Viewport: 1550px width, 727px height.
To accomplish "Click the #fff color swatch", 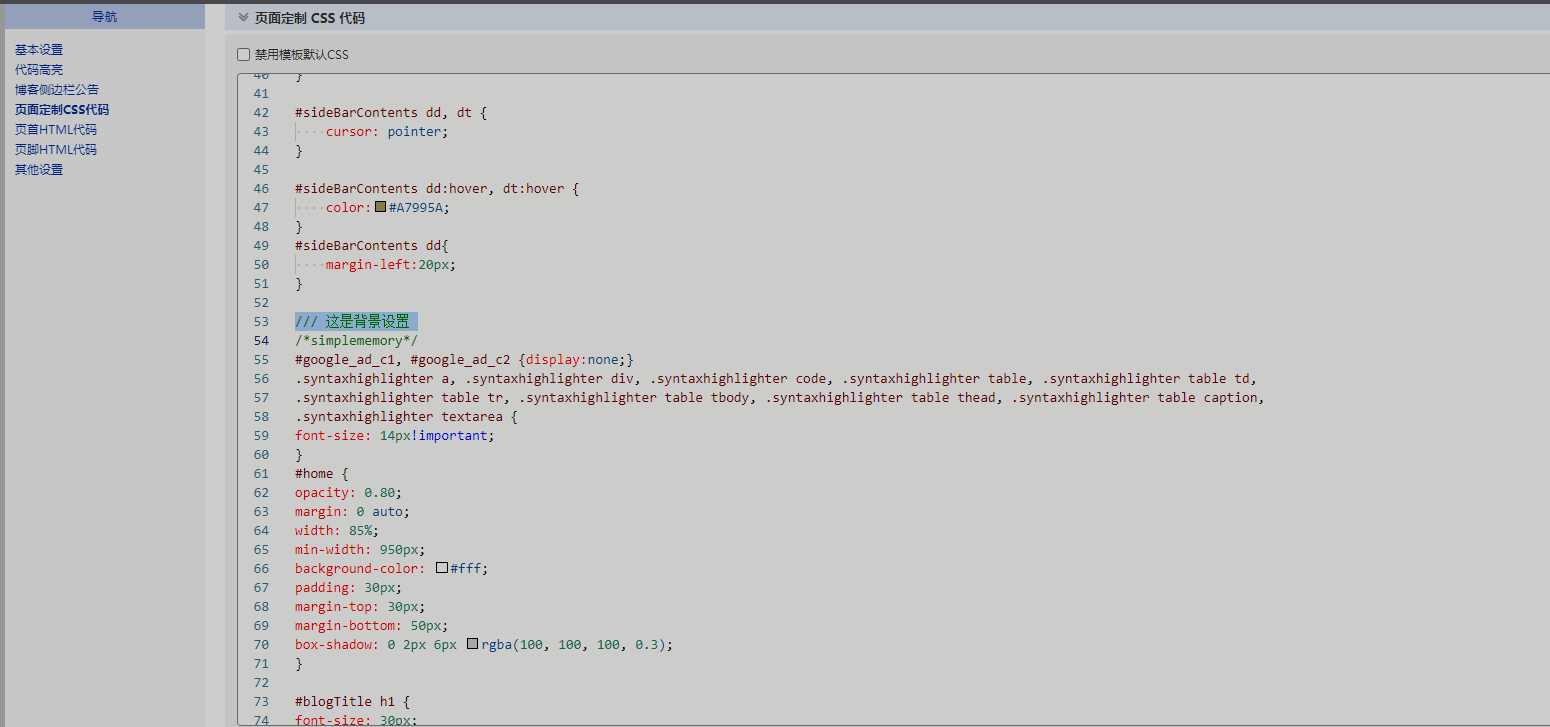I will point(442,568).
